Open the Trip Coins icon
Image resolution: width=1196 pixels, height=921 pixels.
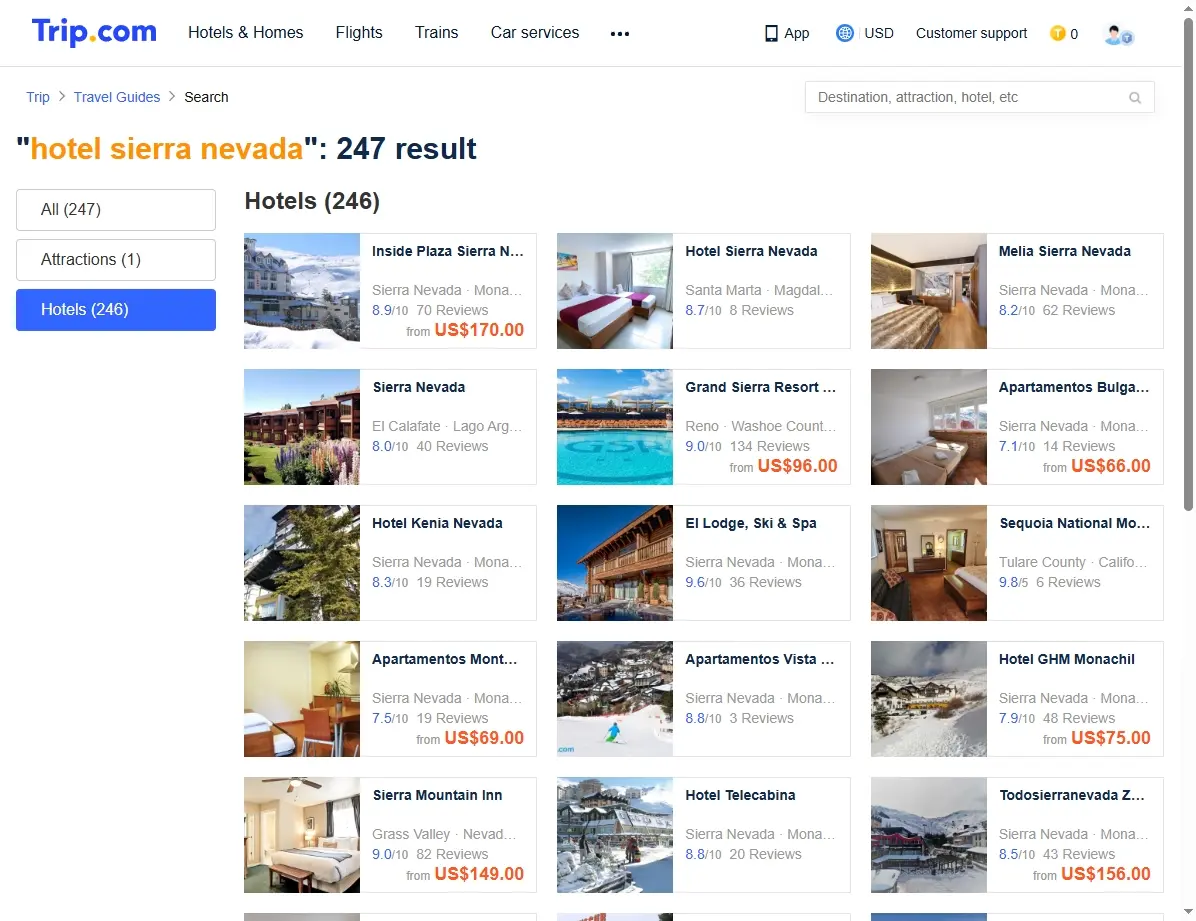1057,33
